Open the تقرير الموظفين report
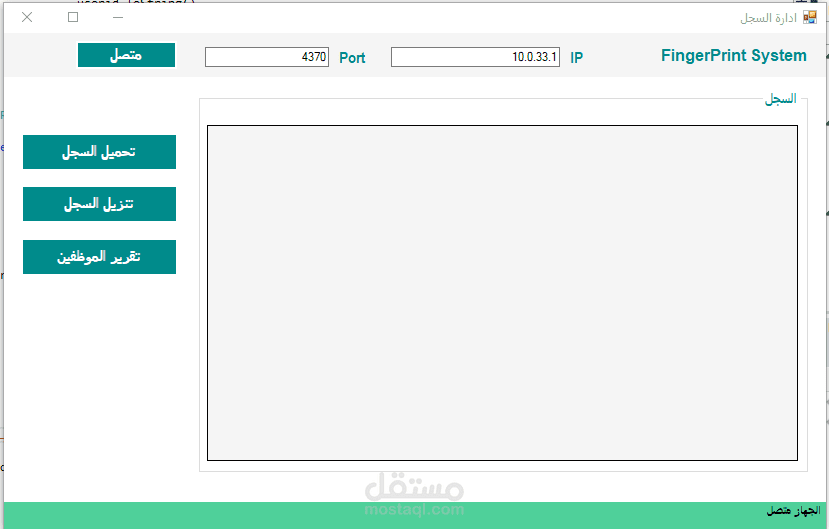Viewport: 829px width, 529px height. point(99,257)
